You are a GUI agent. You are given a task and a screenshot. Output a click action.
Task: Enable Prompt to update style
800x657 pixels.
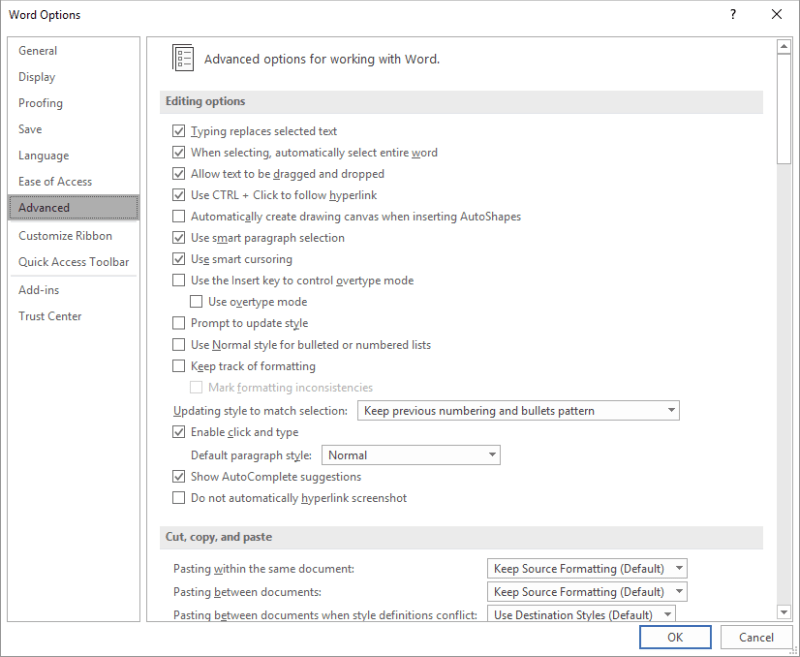[178, 323]
